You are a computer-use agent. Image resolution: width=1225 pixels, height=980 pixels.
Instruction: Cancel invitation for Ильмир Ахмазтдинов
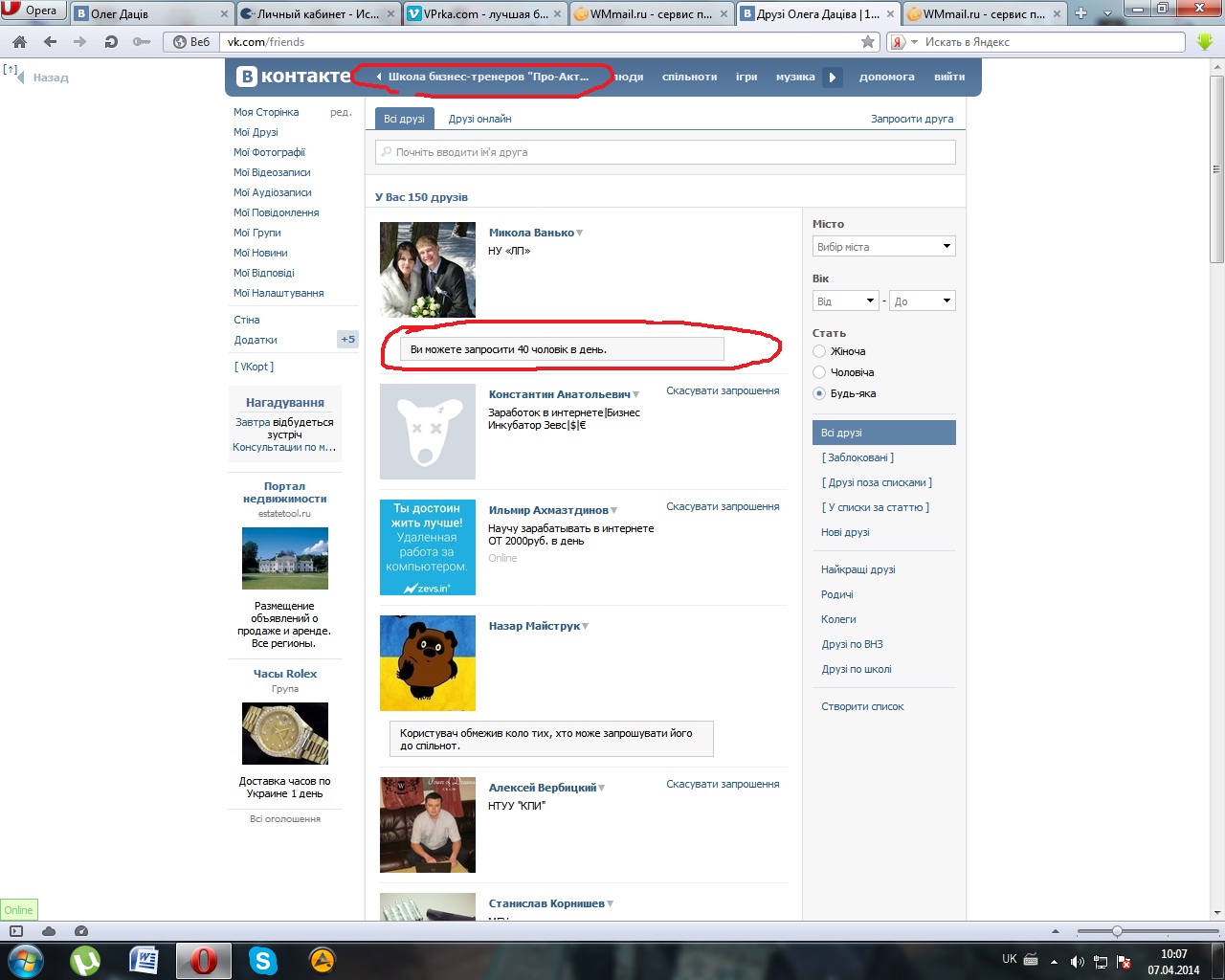pyautogui.click(x=723, y=507)
